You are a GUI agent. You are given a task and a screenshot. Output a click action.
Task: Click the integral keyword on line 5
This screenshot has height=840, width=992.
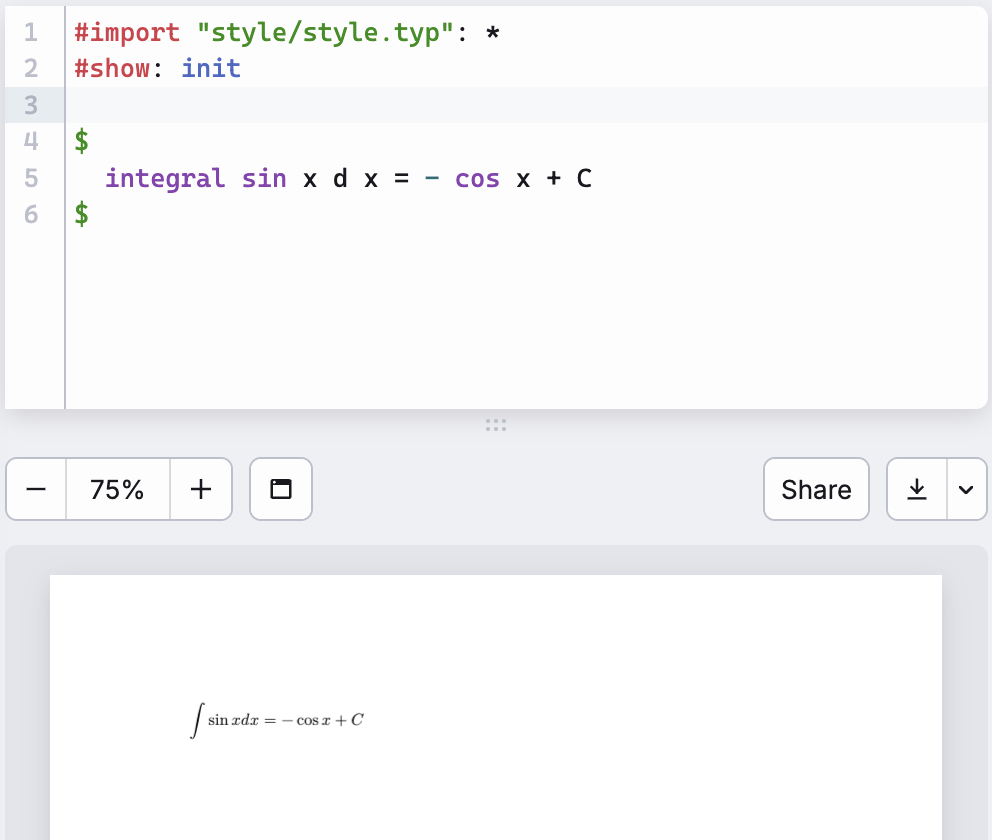[165, 178]
